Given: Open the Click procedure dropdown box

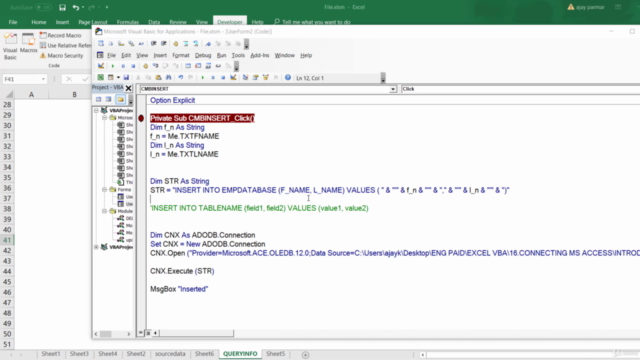Looking at the screenshot, I should pyautogui.click(x=520, y=89).
